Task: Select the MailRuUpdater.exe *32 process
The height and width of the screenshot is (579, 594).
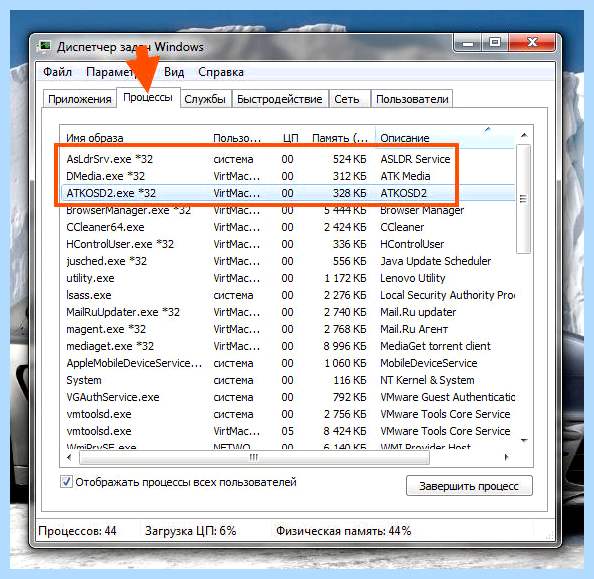Action: pos(287,312)
